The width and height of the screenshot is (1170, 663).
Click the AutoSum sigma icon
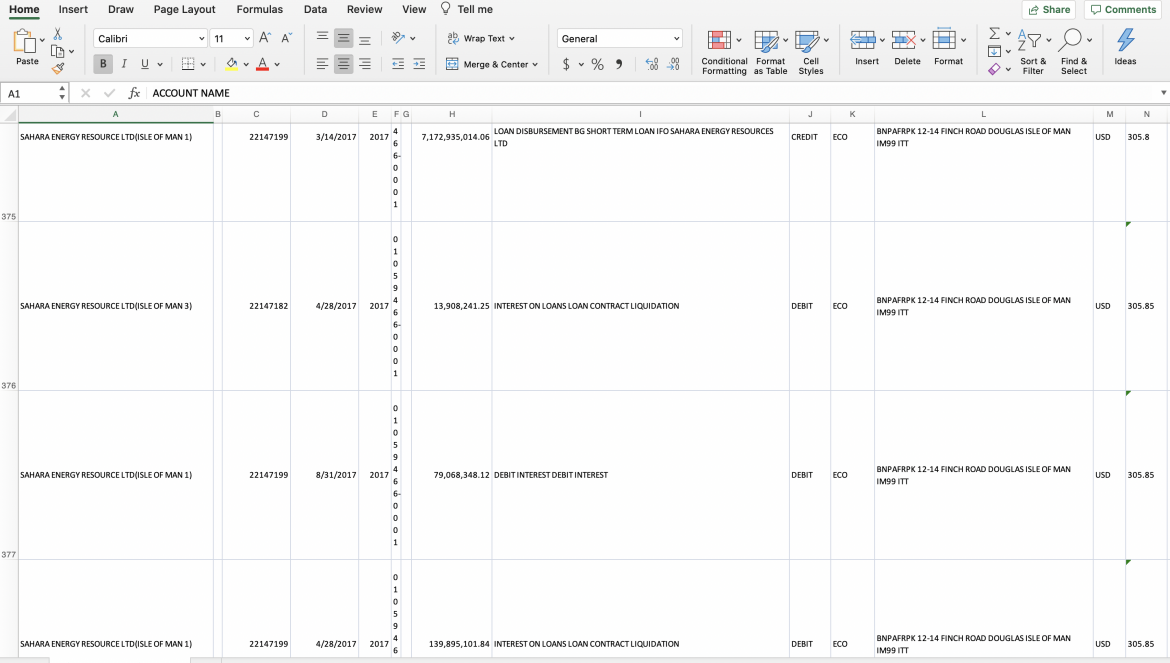tap(995, 34)
